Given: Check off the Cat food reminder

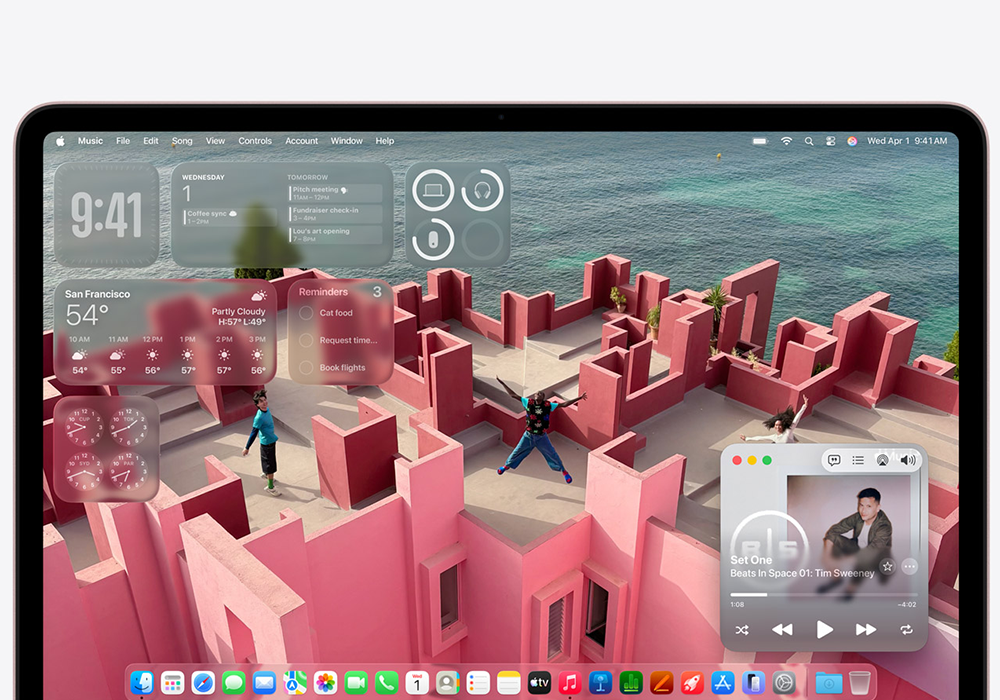Looking at the screenshot, I should click(307, 313).
